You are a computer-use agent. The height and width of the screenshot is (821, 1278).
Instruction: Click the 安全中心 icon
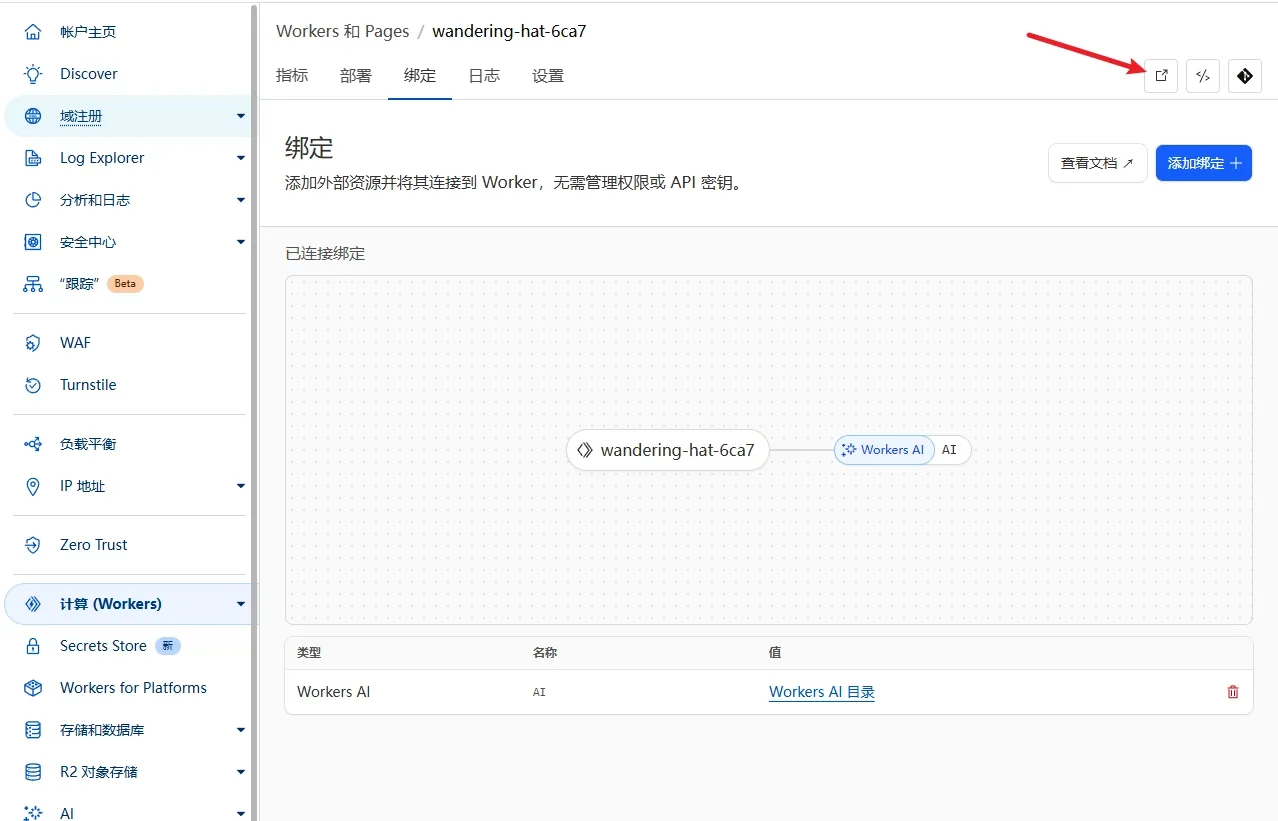(33, 242)
